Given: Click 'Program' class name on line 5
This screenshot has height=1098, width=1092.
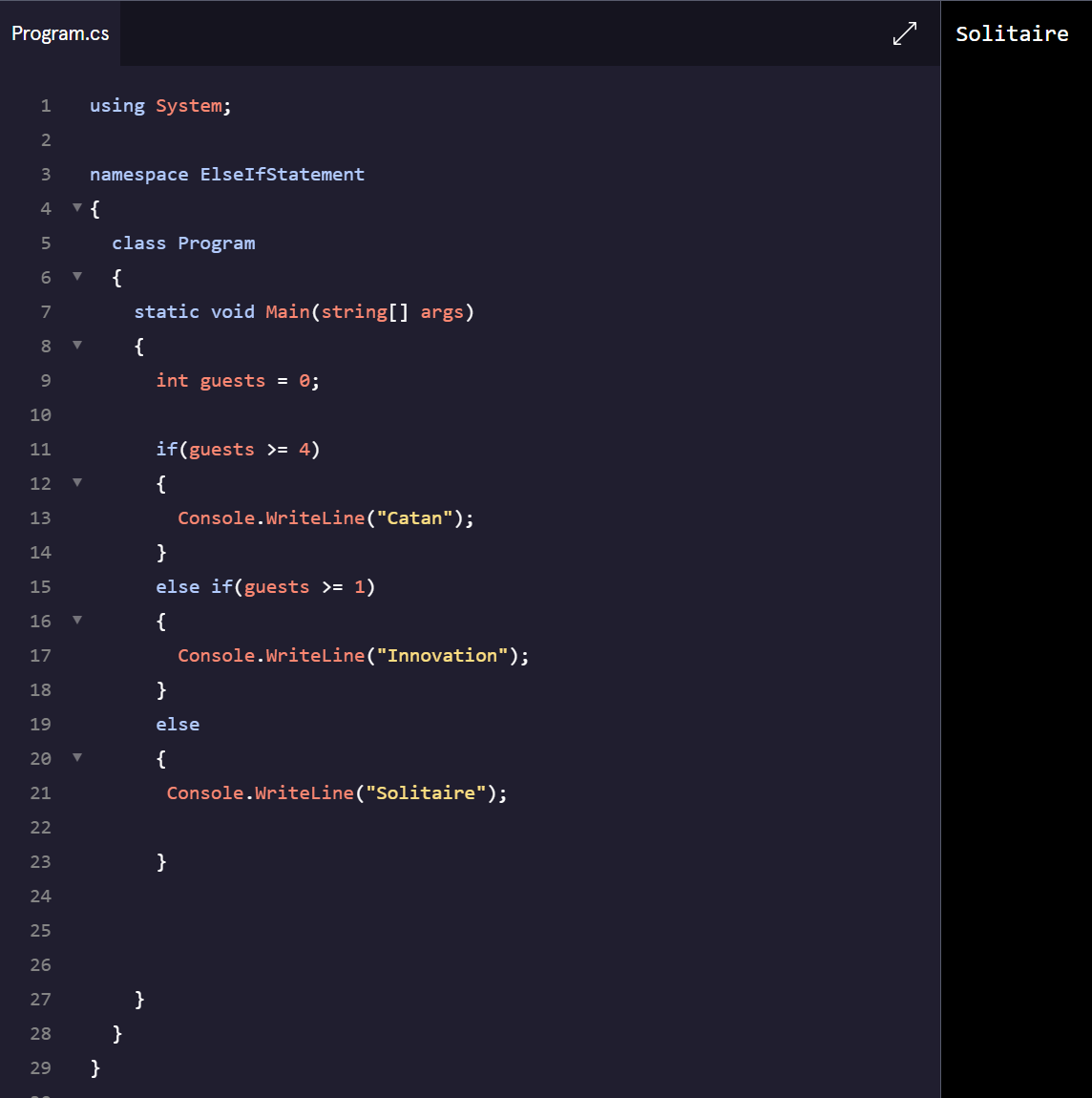Looking at the screenshot, I should click(217, 243).
